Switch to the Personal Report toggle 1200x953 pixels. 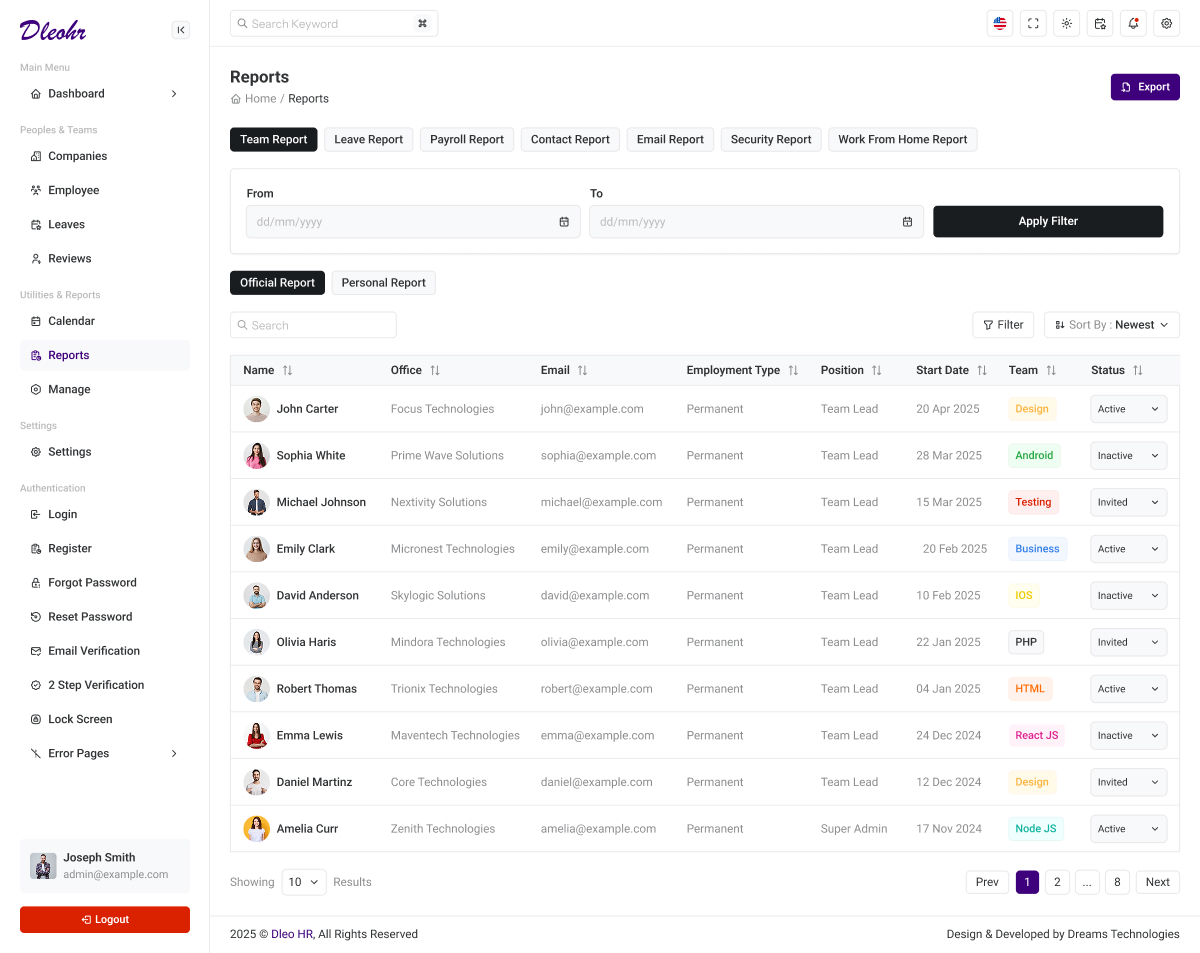(383, 282)
